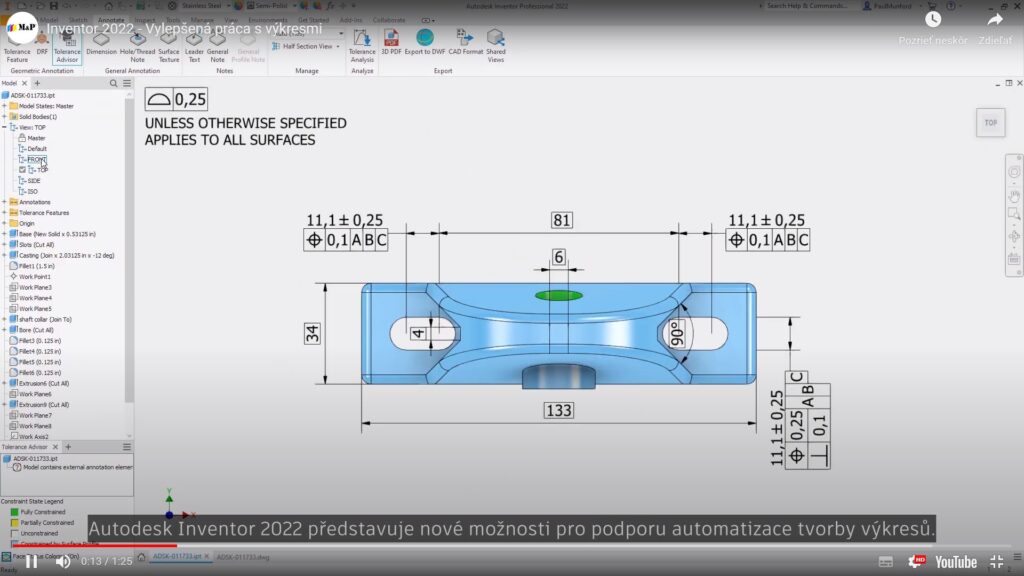Screen dimensions: 1024x576
Task: Select the Hole/Thread Note tool
Action: coord(137,47)
